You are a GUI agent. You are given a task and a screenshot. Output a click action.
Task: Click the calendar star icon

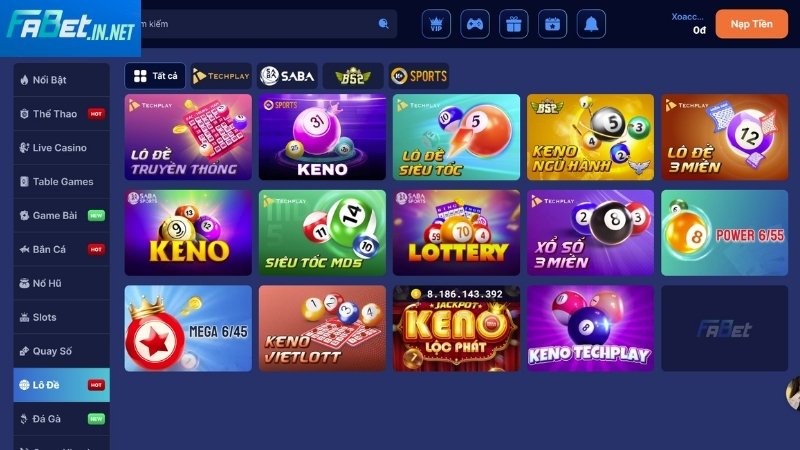pos(553,24)
